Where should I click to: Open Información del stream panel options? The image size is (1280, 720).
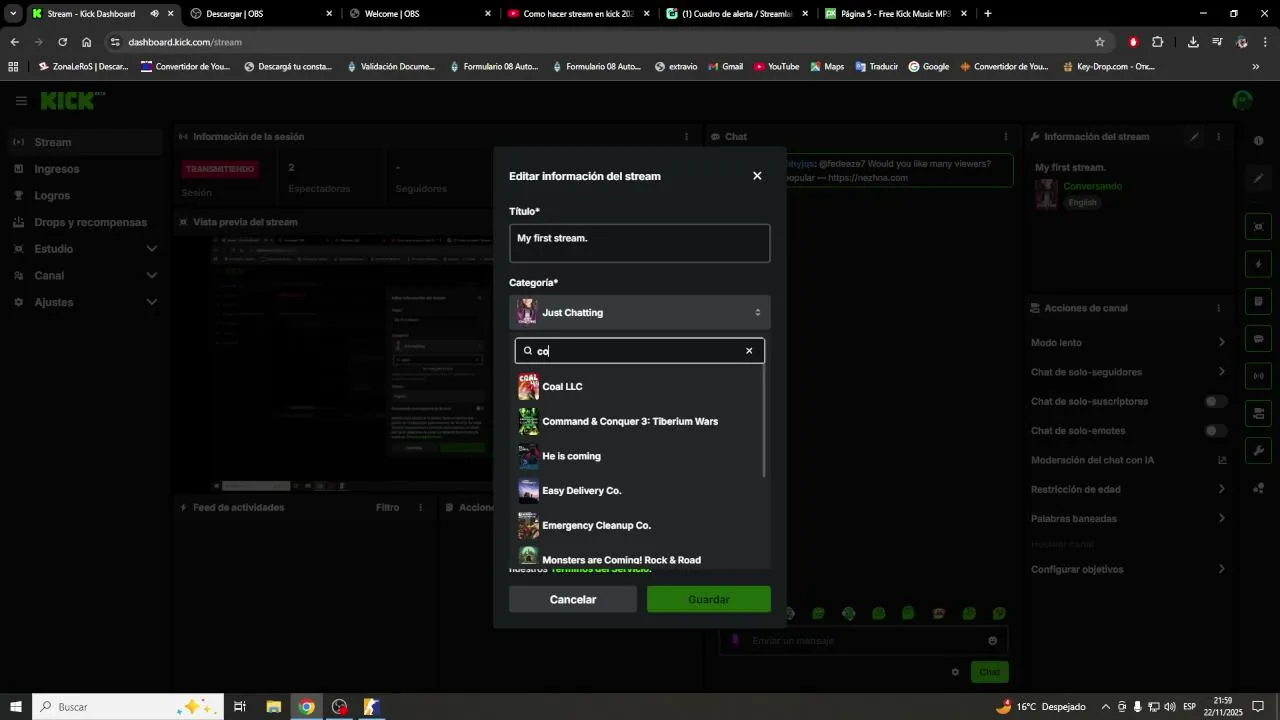[x=1218, y=137]
